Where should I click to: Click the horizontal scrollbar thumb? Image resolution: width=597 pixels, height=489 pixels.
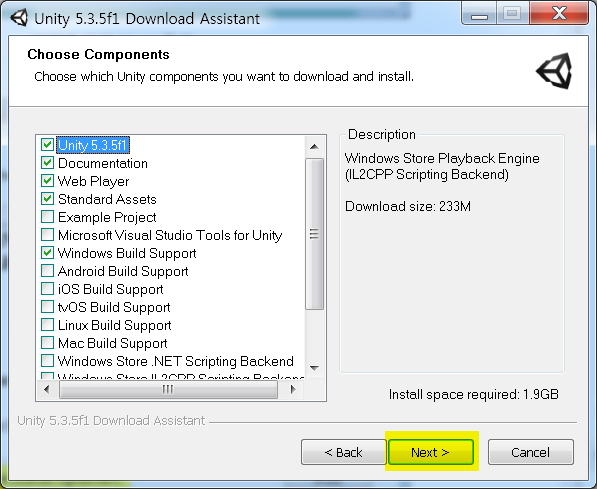[x=168, y=389]
